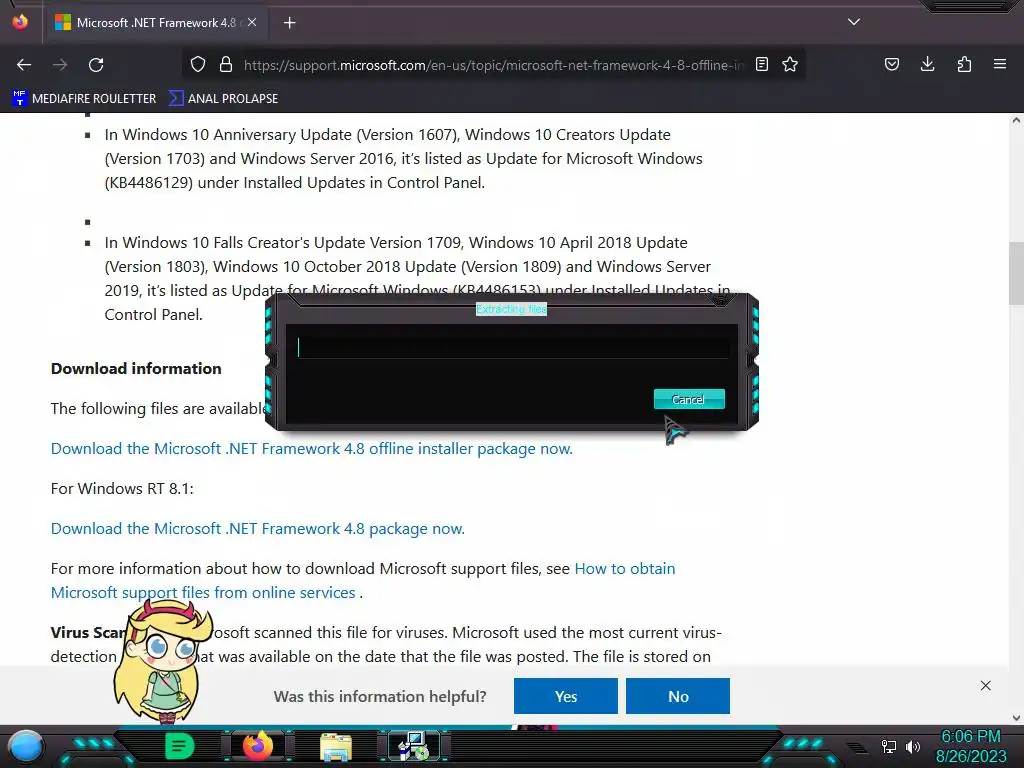Viewport: 1024px width, 768px height.
Task: Open the second bookmark in bookmarks toolbar
Action: (223, 99)
